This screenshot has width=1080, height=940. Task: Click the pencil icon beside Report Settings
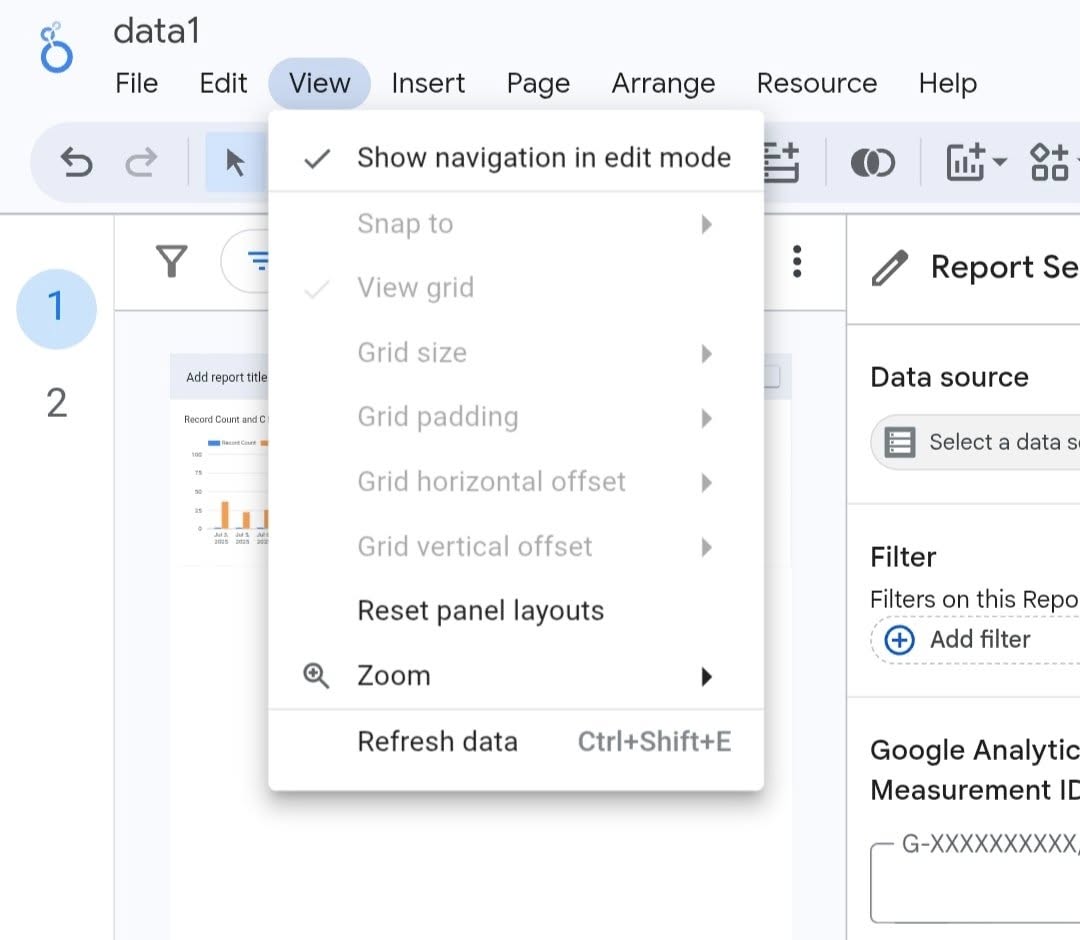coord(889,268)
